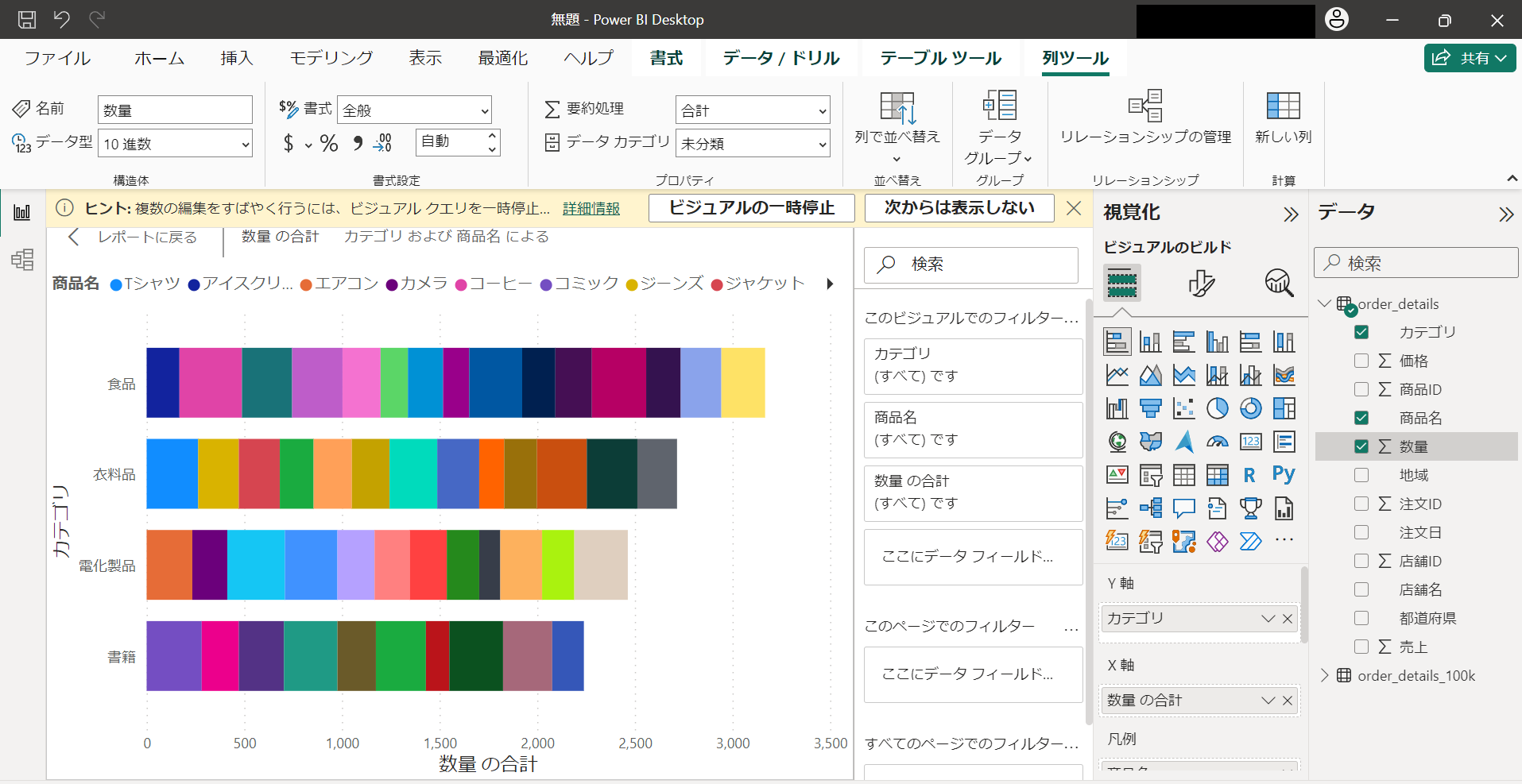Open the データ カテゴリ dropdown (未分類)

(753, 144)
